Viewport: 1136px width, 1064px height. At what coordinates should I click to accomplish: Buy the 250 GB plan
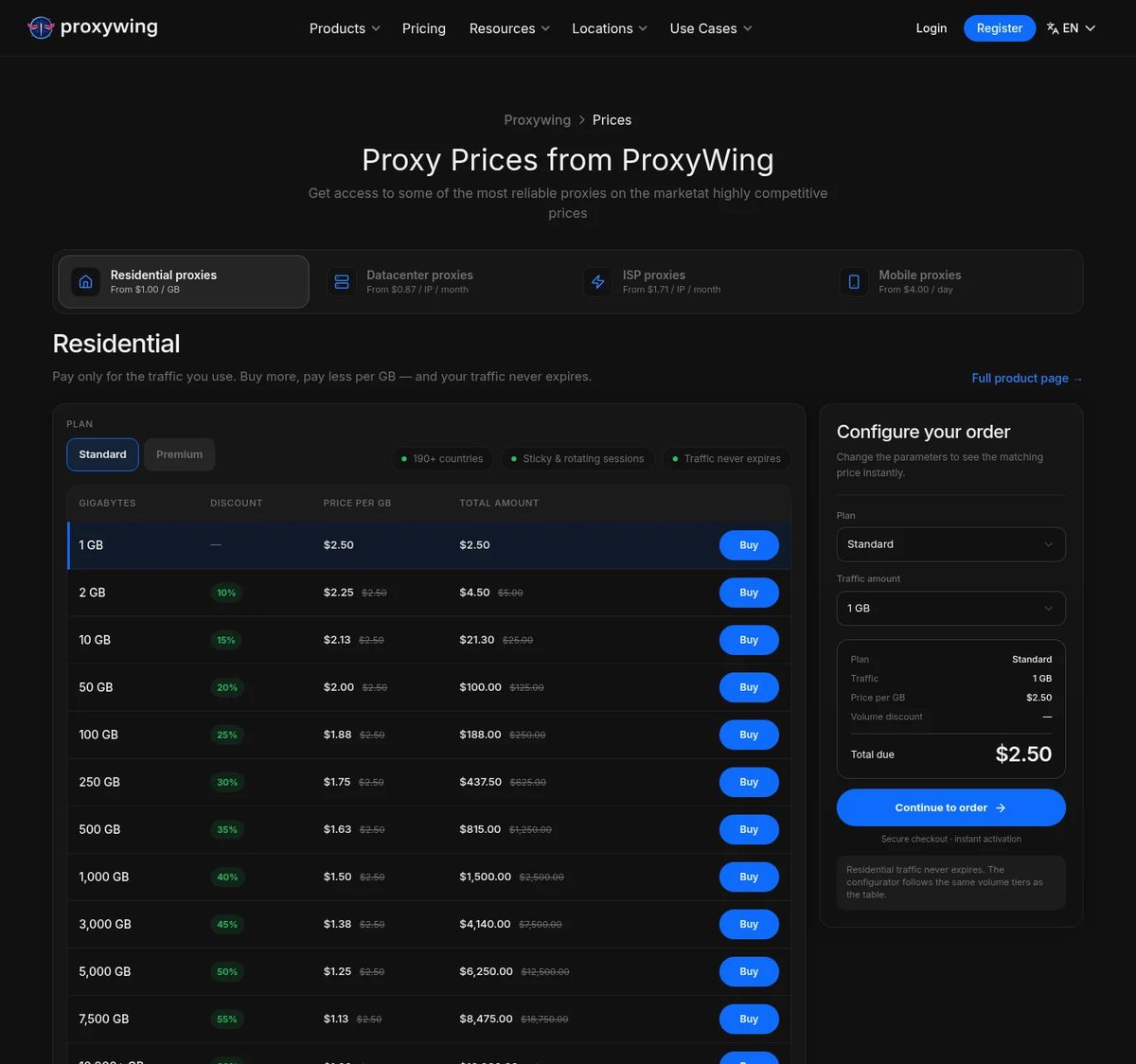(x=749, y=782)
